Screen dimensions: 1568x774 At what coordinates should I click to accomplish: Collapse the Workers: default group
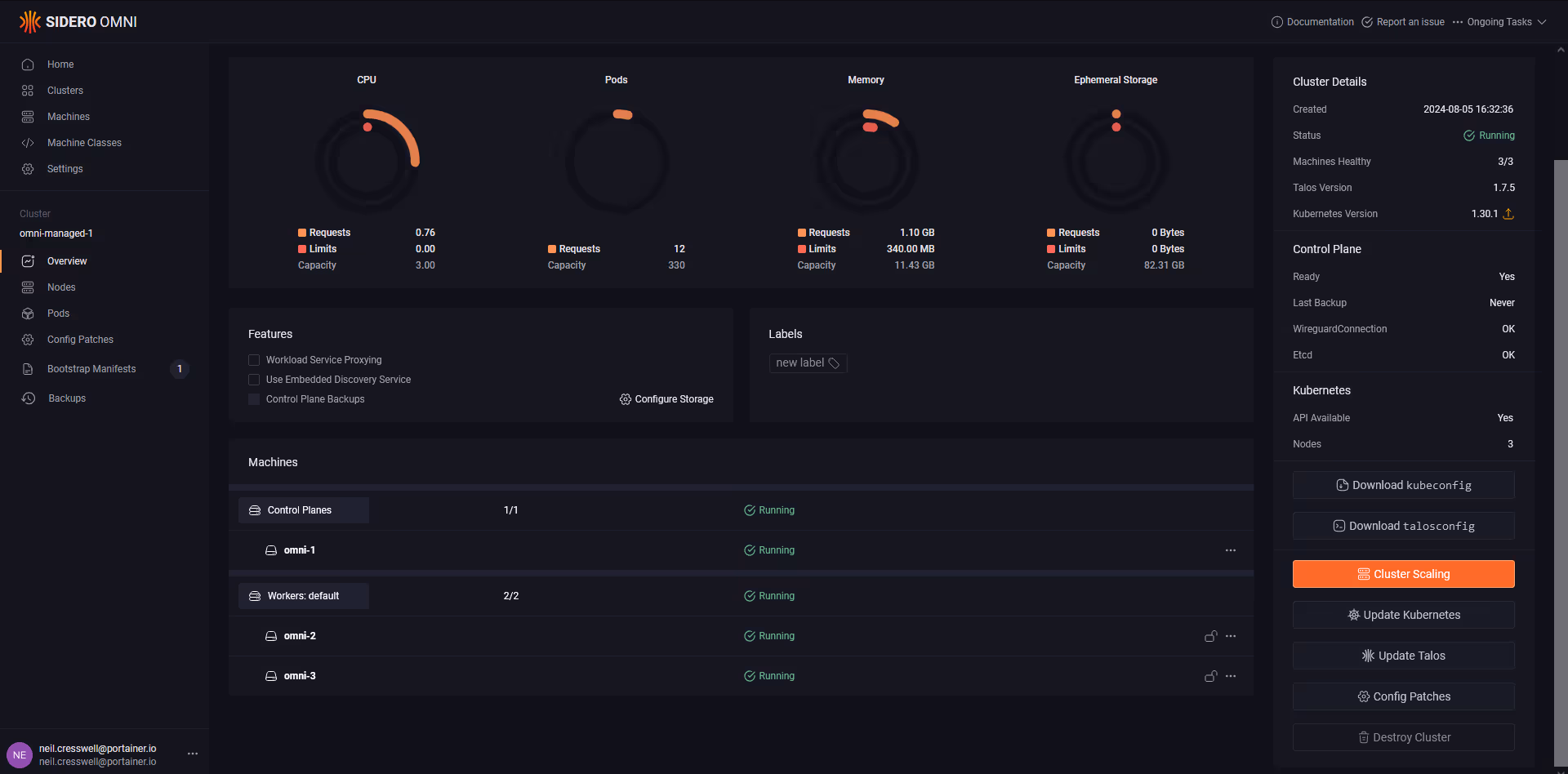[x=304, y=596]
